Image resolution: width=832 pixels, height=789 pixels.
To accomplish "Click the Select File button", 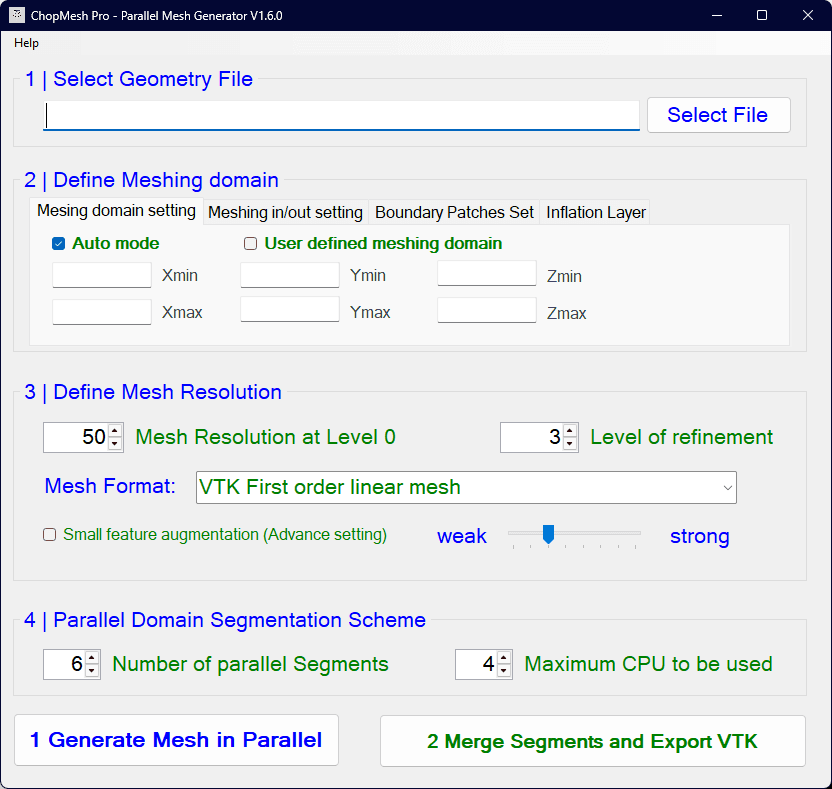I will (718, 115).
